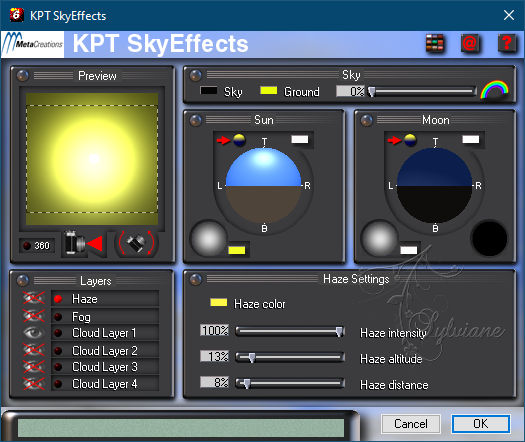
Task: Hide Cloud Layer 1 with eye icon
Action: [x=33, y=333]
